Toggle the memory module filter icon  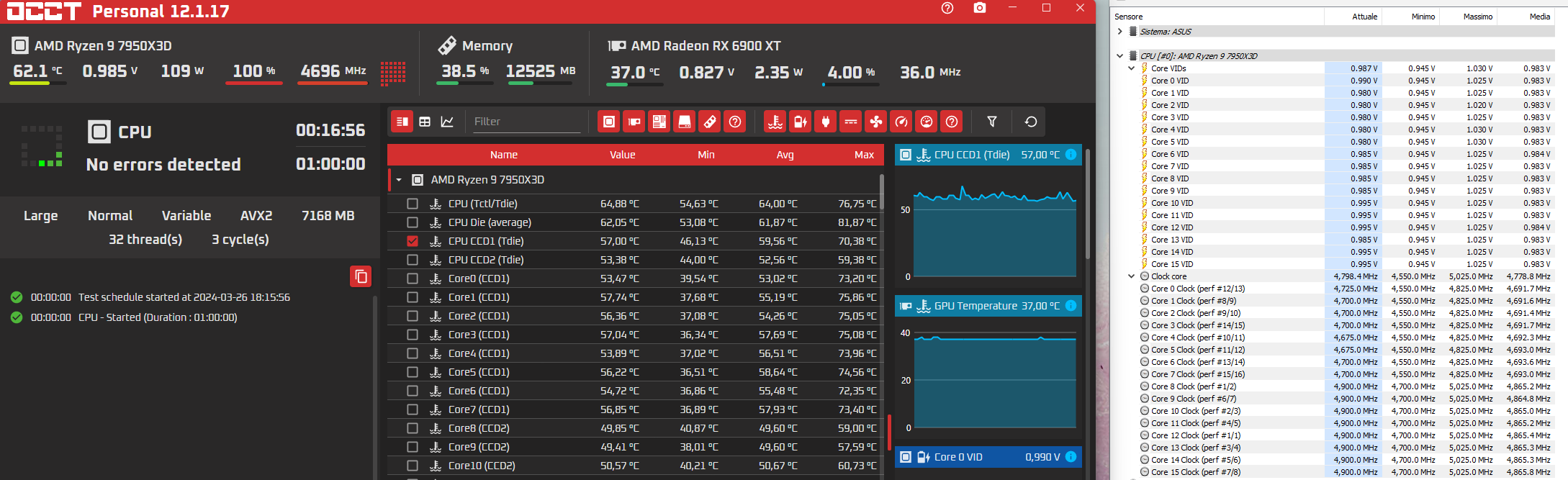[710, 122]
